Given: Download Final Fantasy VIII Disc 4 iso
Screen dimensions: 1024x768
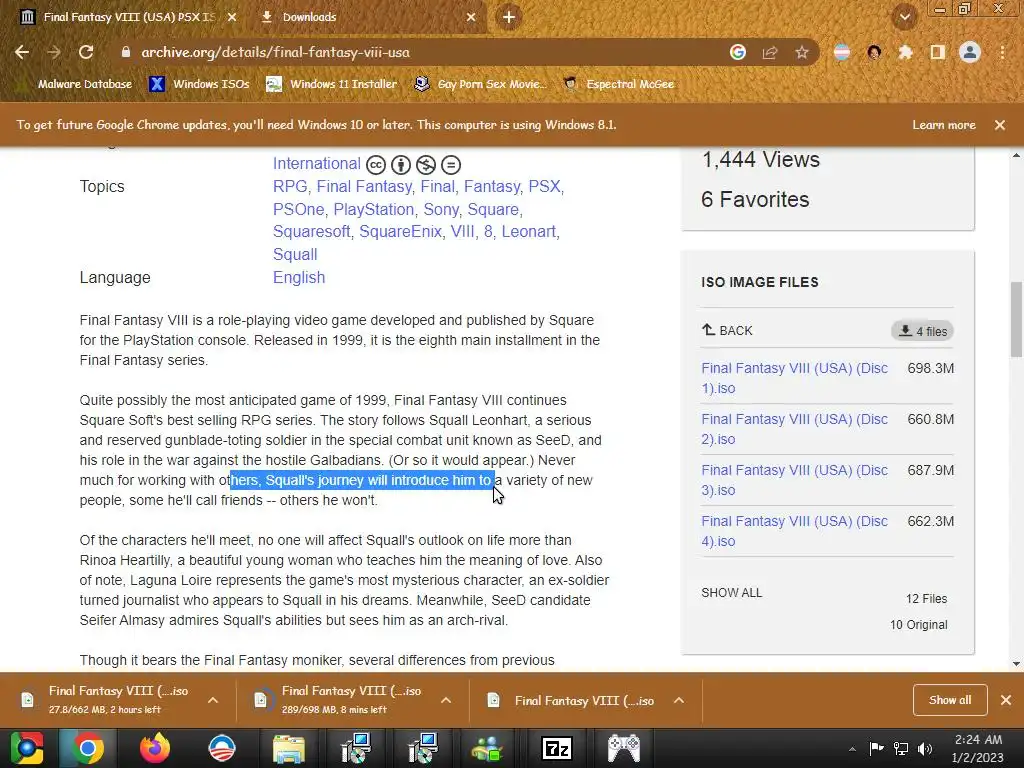Looking at the screenshot, I should 794,531.
